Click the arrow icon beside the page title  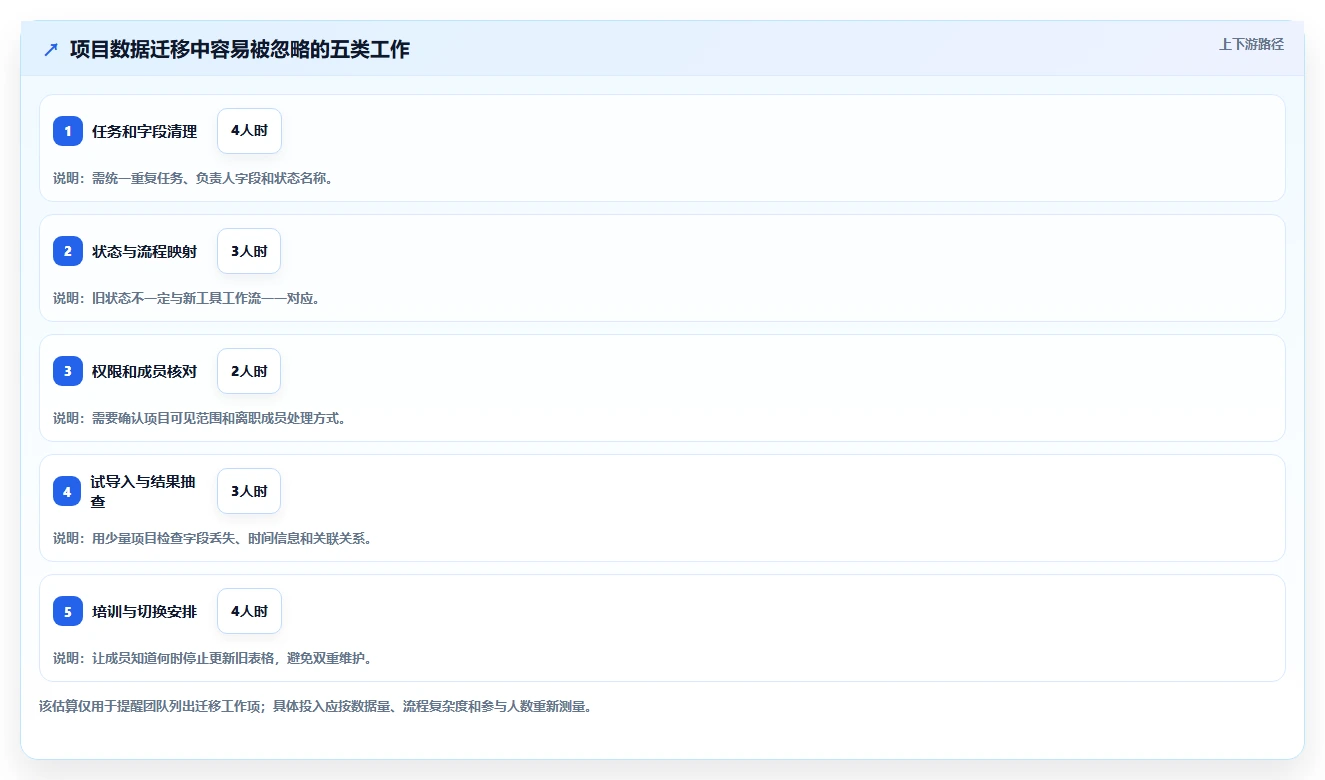pyautogui.click(x=51, y=49)
